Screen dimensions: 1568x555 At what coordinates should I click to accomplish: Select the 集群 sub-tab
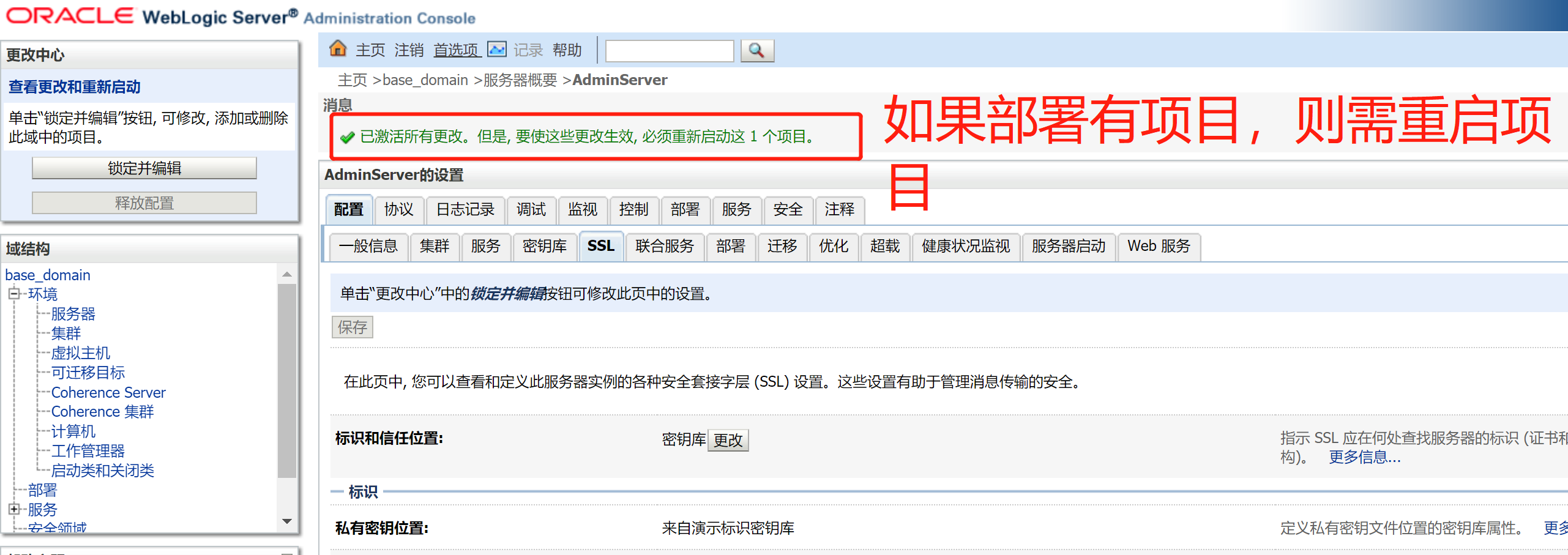435,247
